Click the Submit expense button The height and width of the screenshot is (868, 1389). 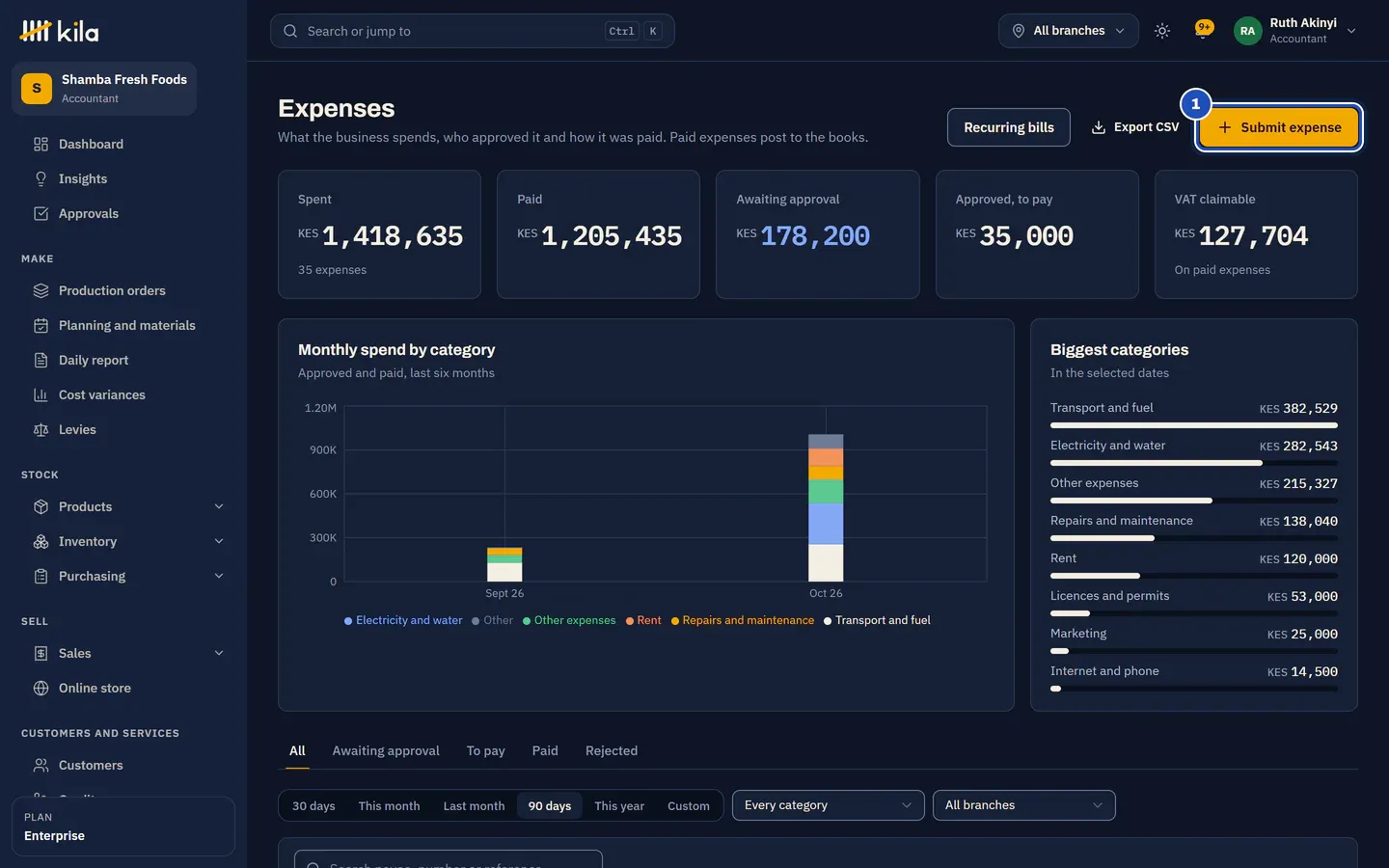(1279, 127)
